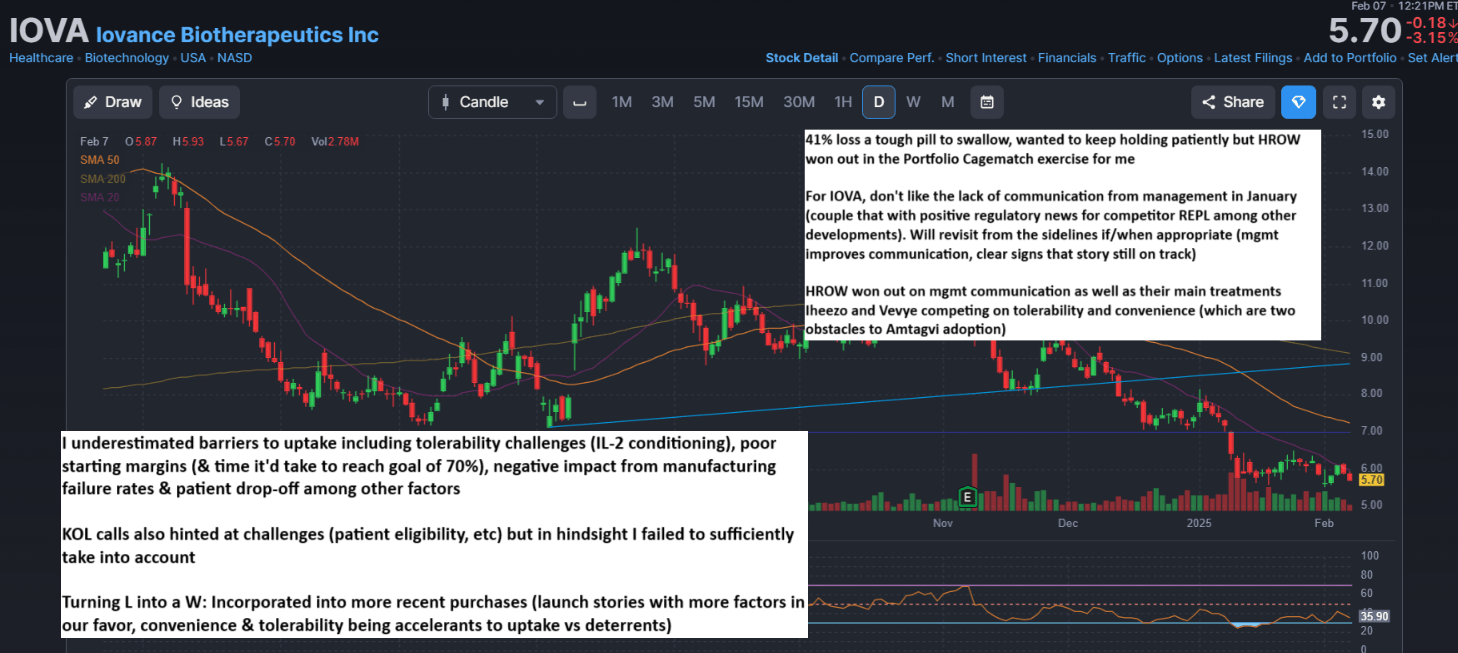Screen dimensions: 1458x653
Task: Select the D daily interval
Action: [879, 102]
